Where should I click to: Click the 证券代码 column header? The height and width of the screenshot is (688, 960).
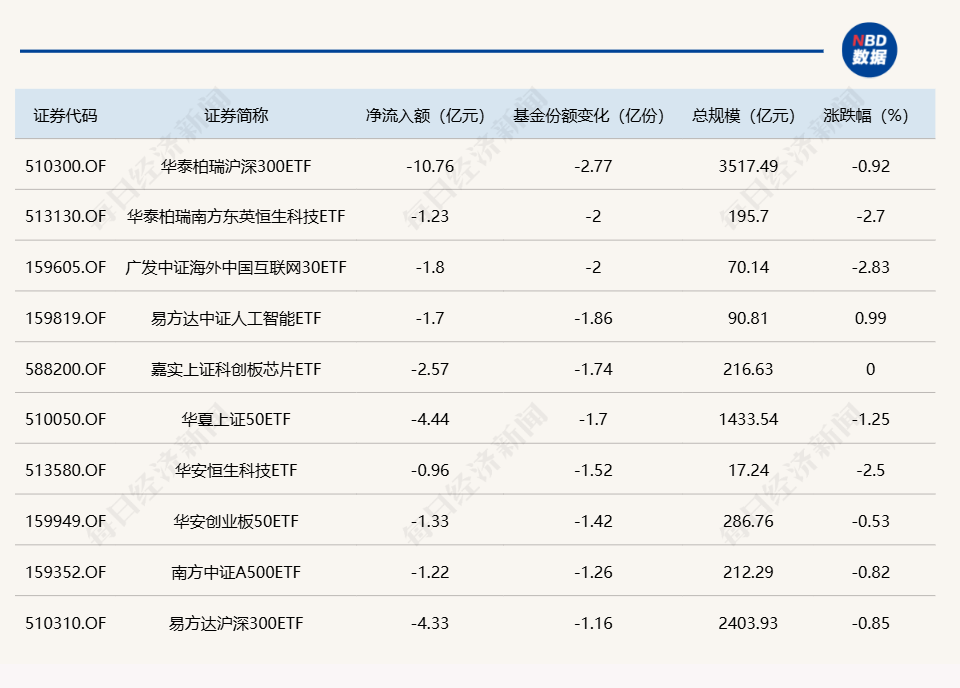(66, 115)
